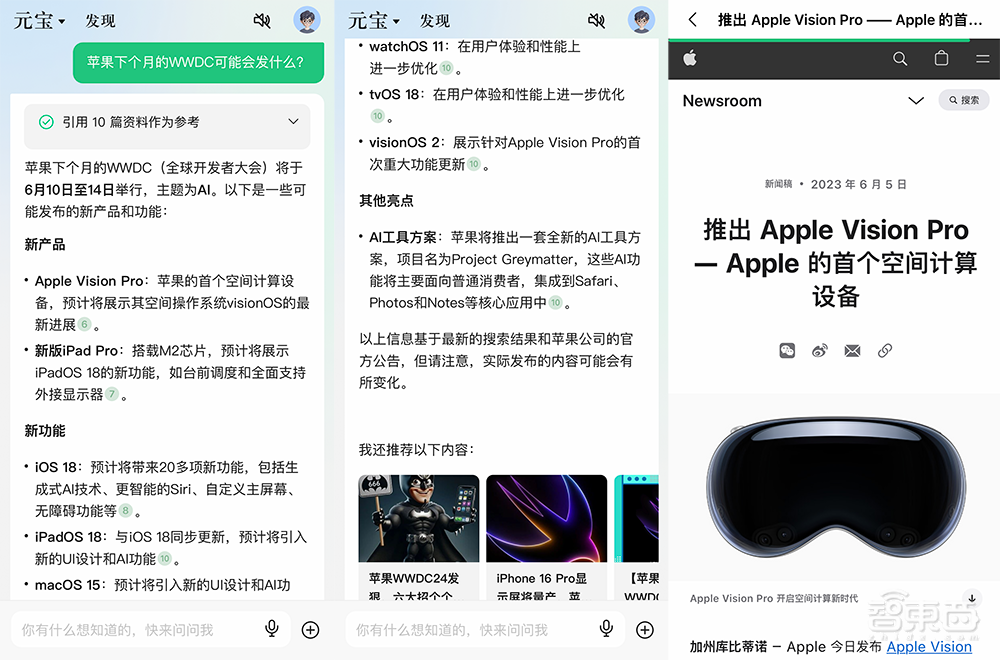Viewport: 1000px width, 660px height.
Task: Follow the Apple Vision hyperlink
Action: coord(930,647)
